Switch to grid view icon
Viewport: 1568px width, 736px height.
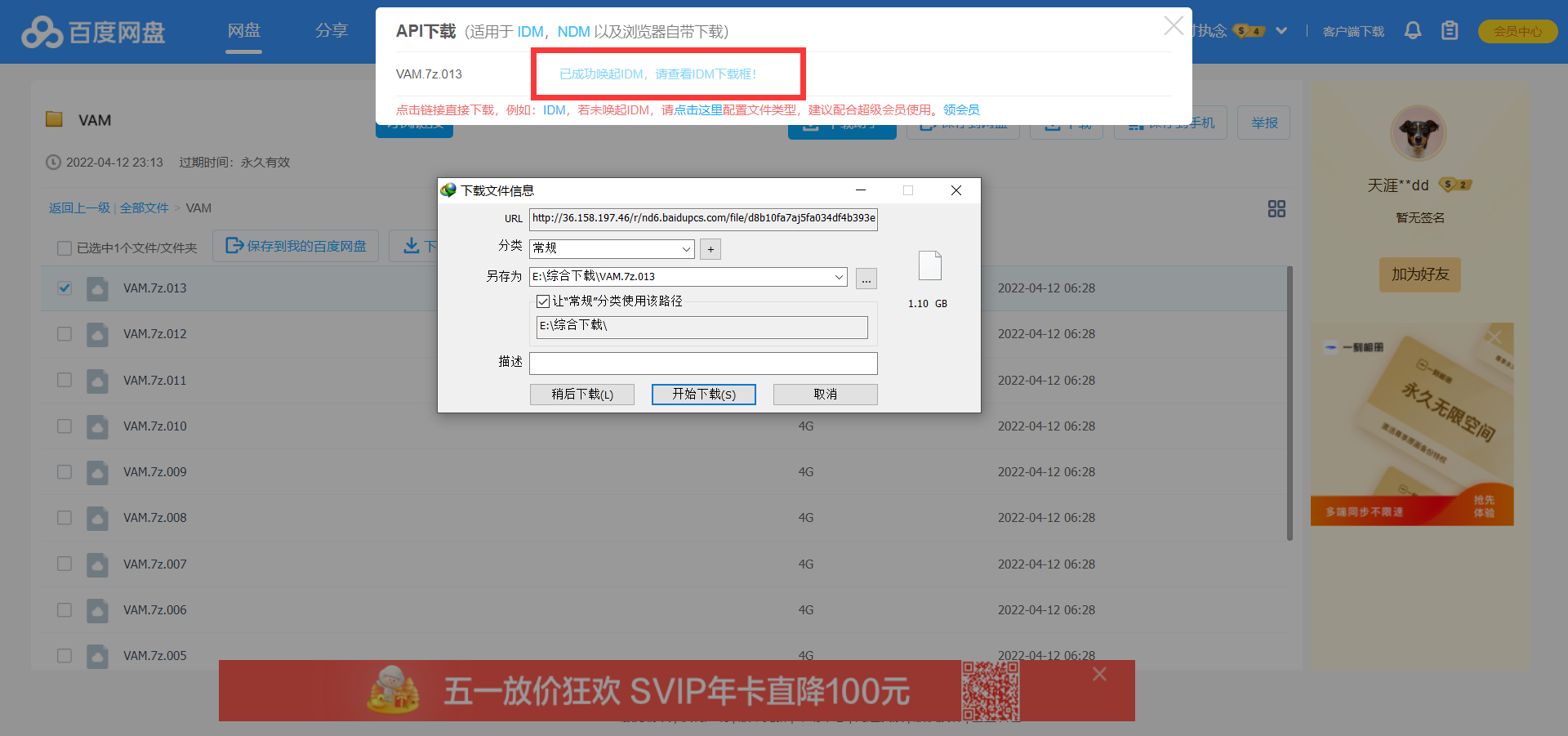1276,209
